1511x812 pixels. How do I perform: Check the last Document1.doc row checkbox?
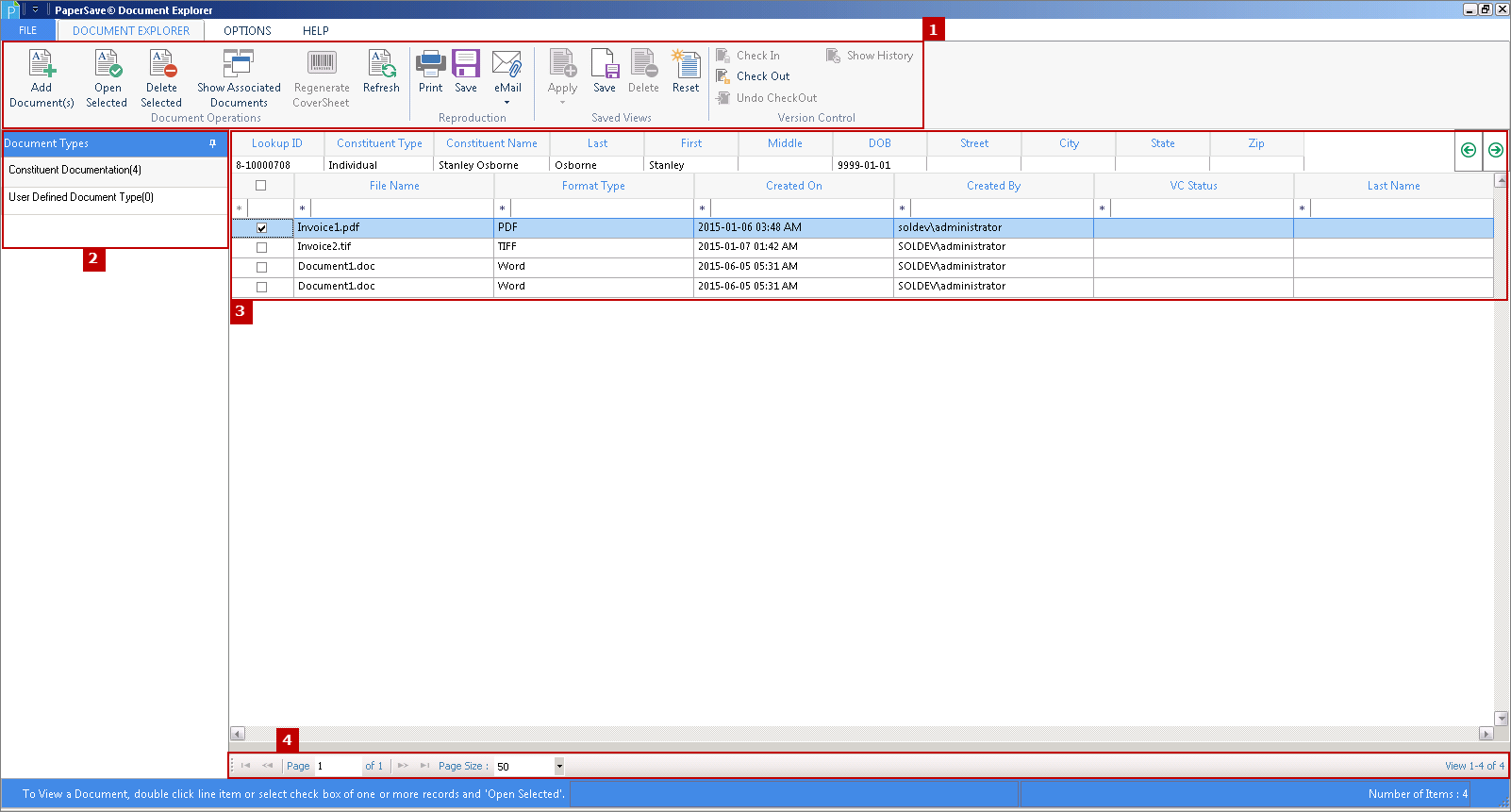pos(262,287)
